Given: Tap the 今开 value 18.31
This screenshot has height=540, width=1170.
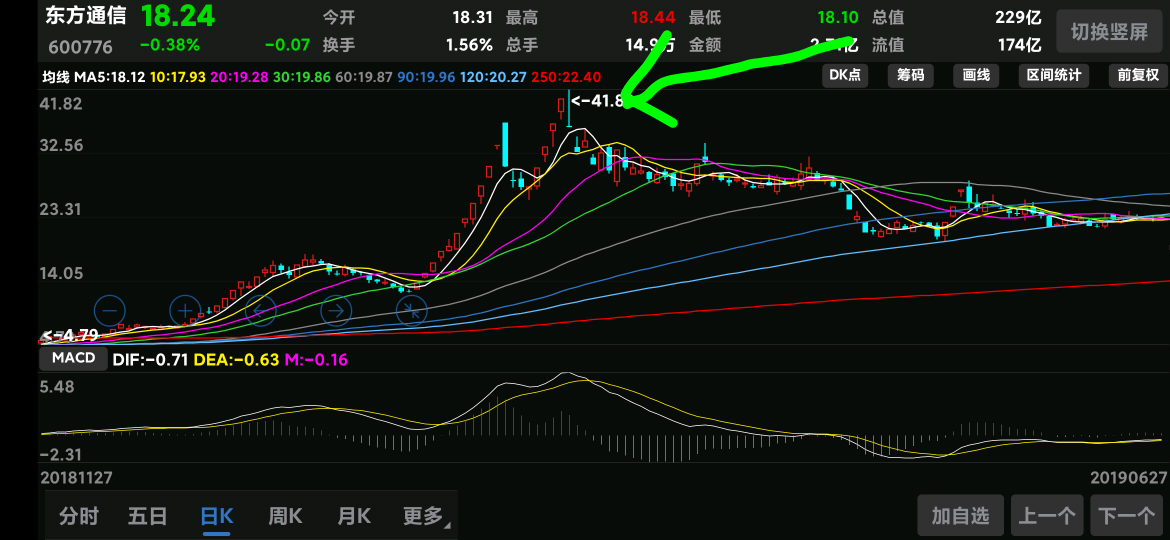Looking at the screenshot, I should click(472, 17).
